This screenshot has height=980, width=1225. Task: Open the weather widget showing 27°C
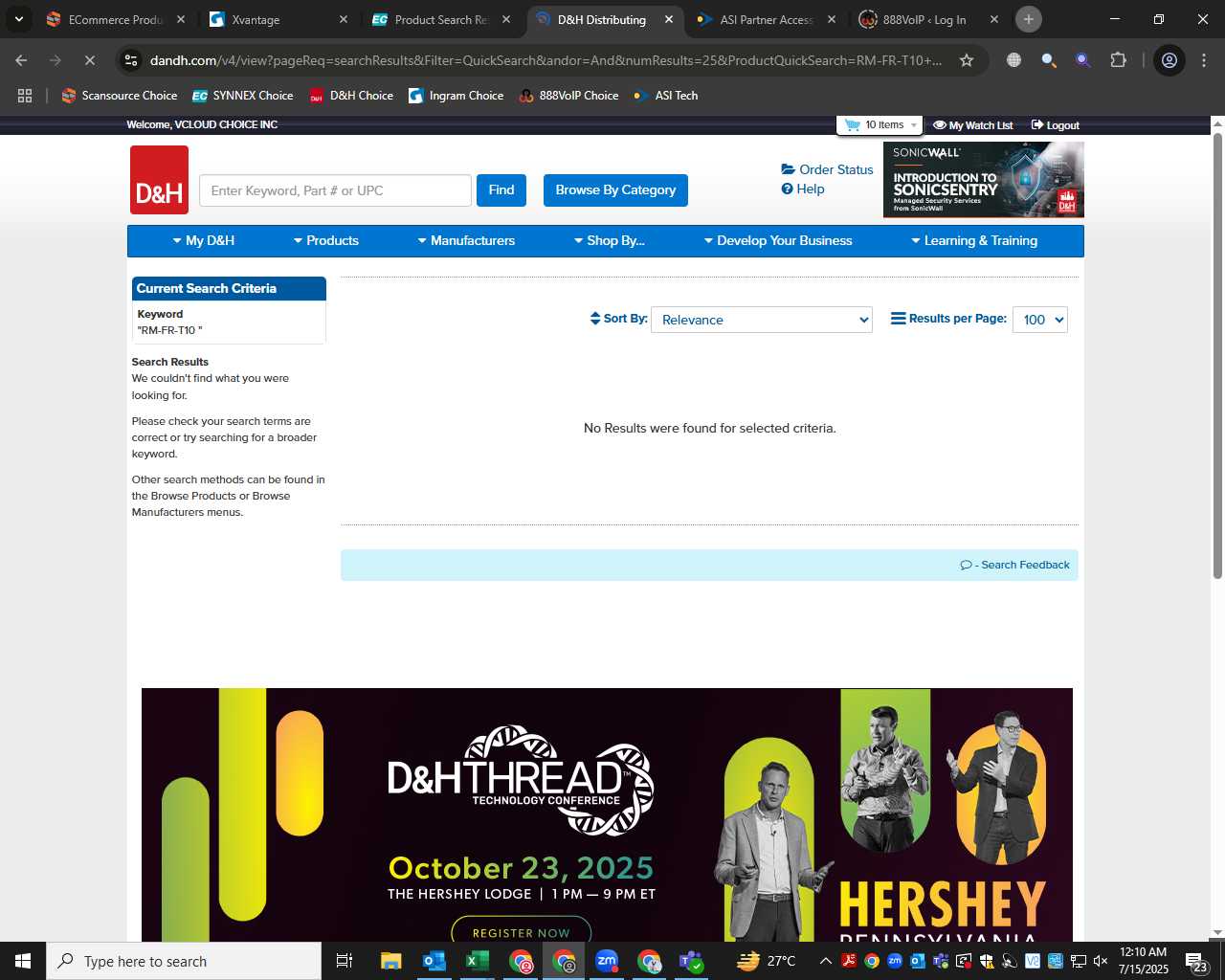767,961
